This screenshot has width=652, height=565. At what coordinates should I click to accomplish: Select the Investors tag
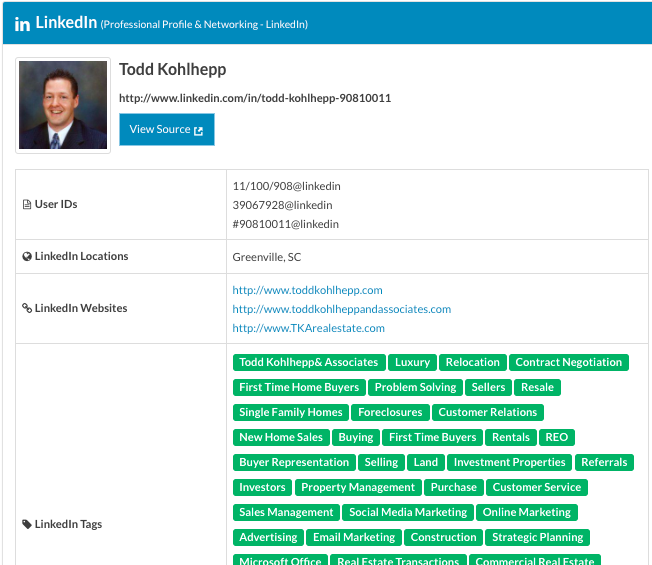pyautogui.click(x=262, y=487)
